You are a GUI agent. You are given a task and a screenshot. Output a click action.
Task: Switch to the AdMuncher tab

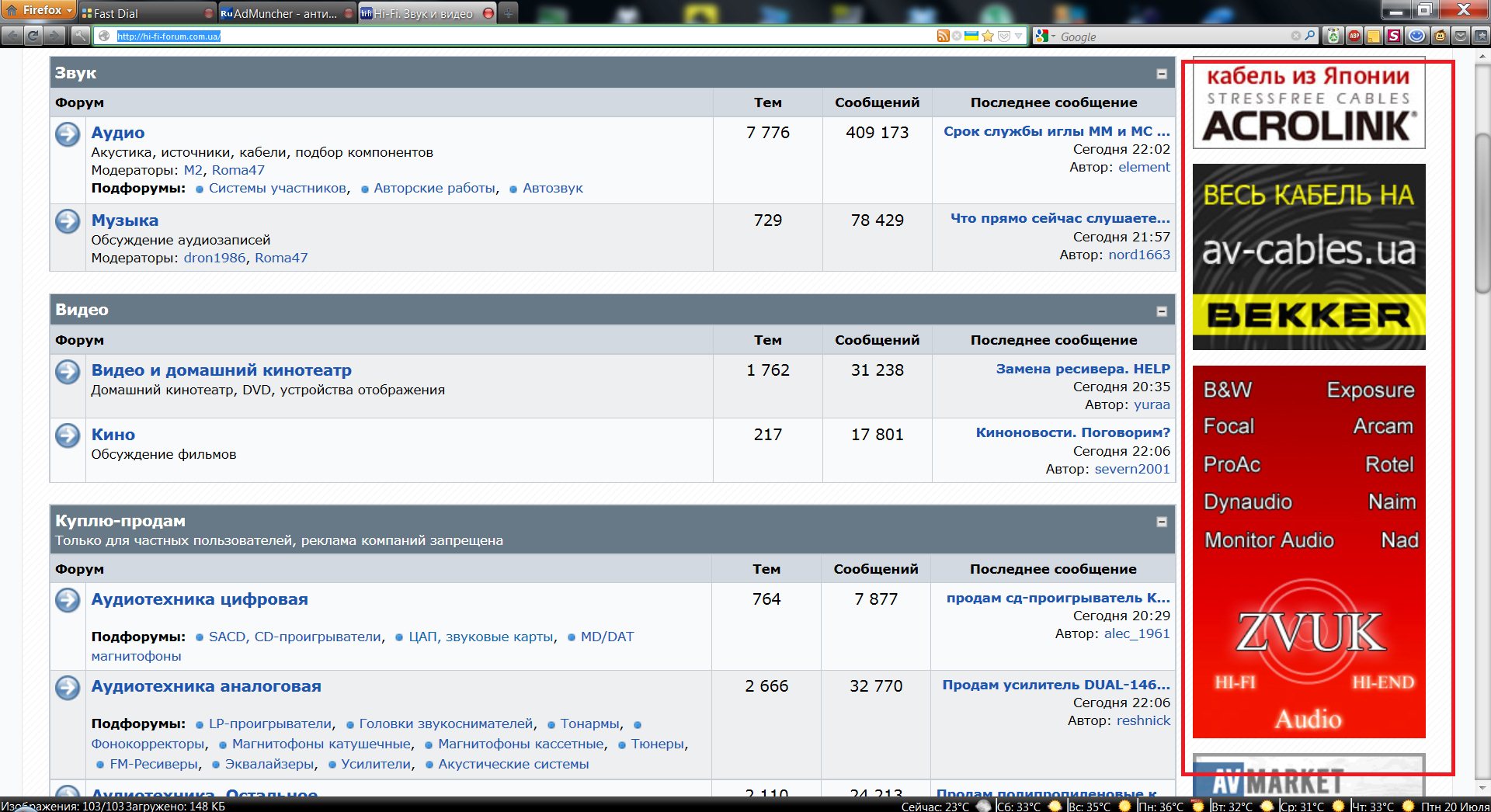[286, 13]
